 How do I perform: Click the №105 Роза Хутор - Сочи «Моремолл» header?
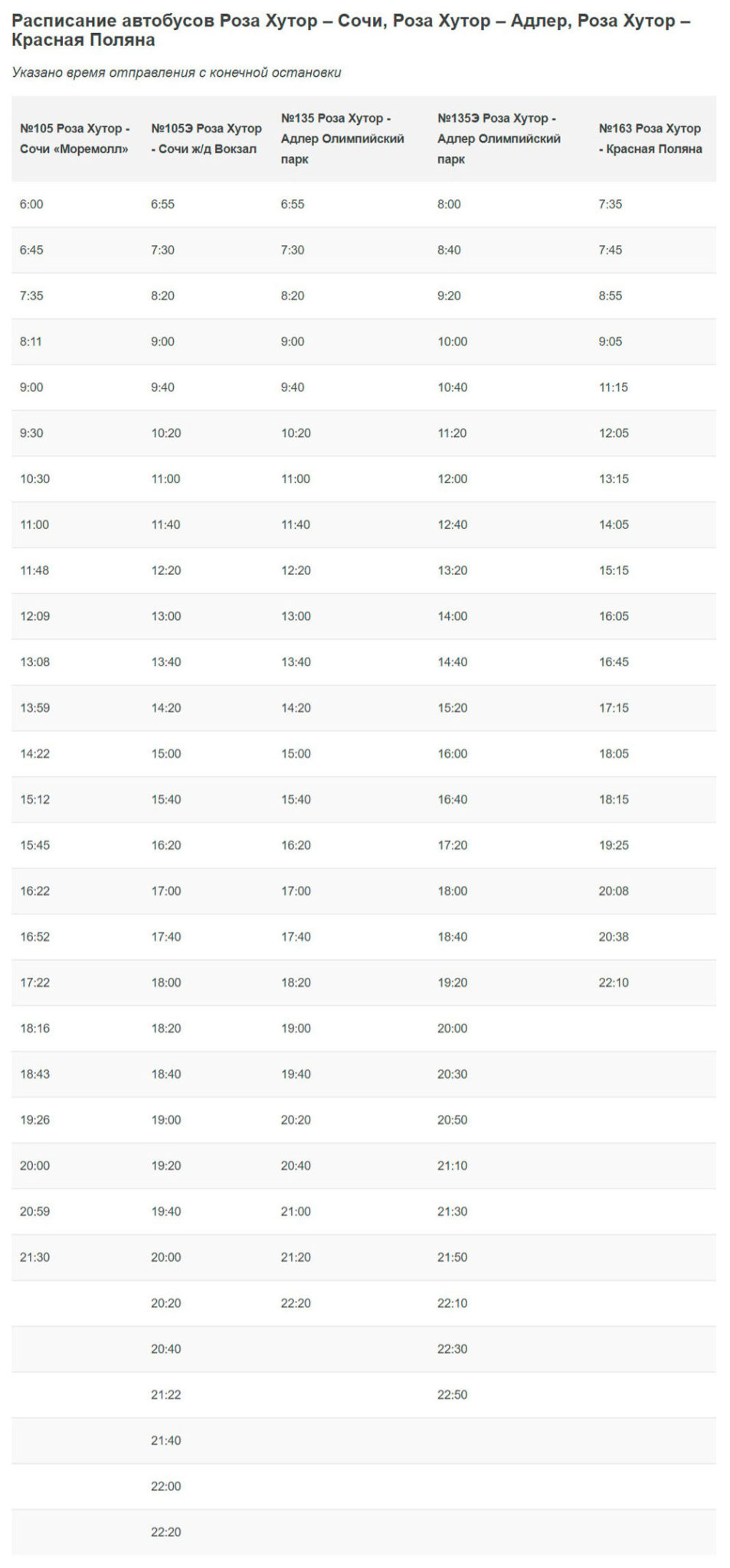(75, 139)
